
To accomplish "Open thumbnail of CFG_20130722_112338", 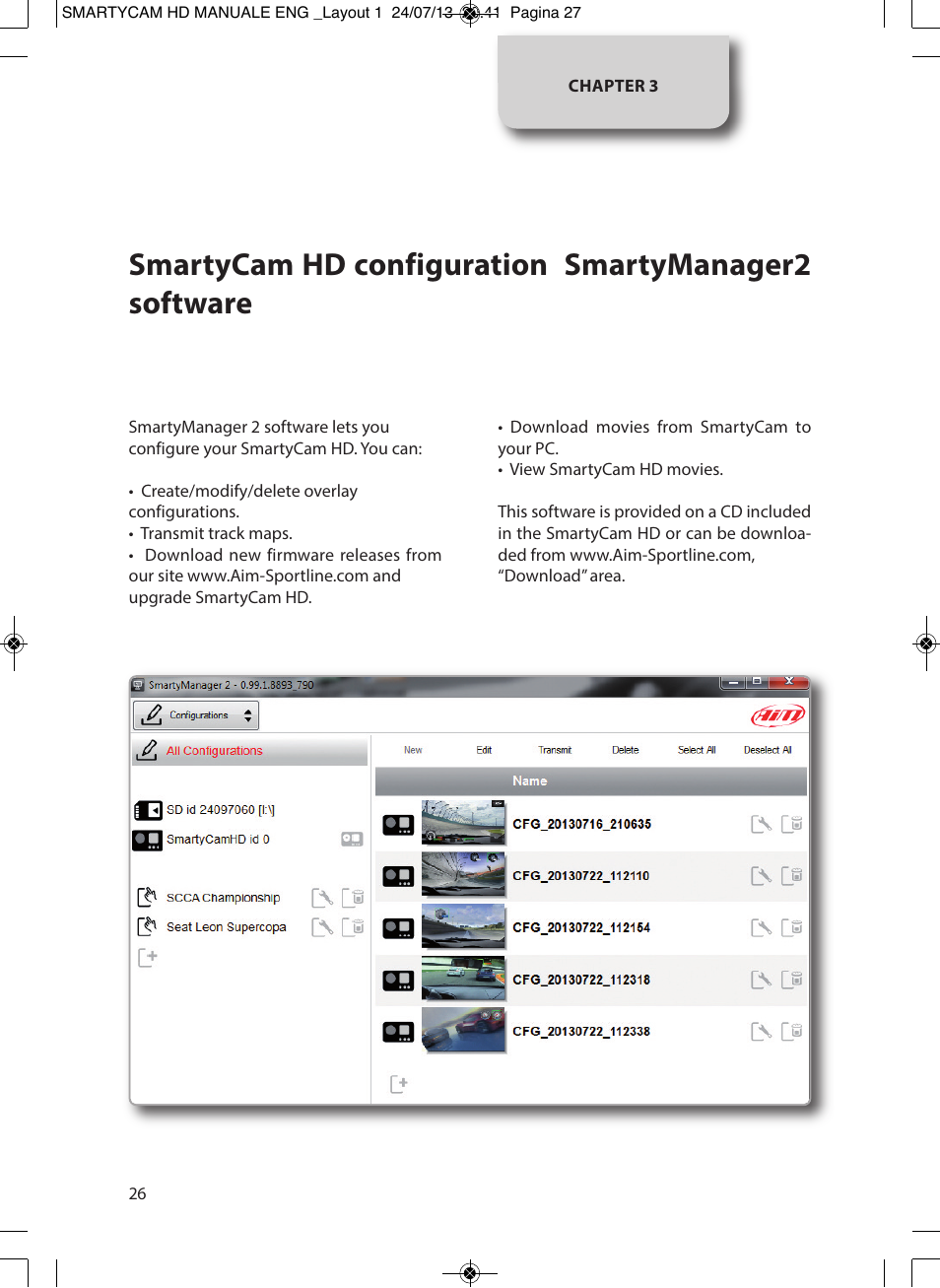I will [x=463, y=1030].
